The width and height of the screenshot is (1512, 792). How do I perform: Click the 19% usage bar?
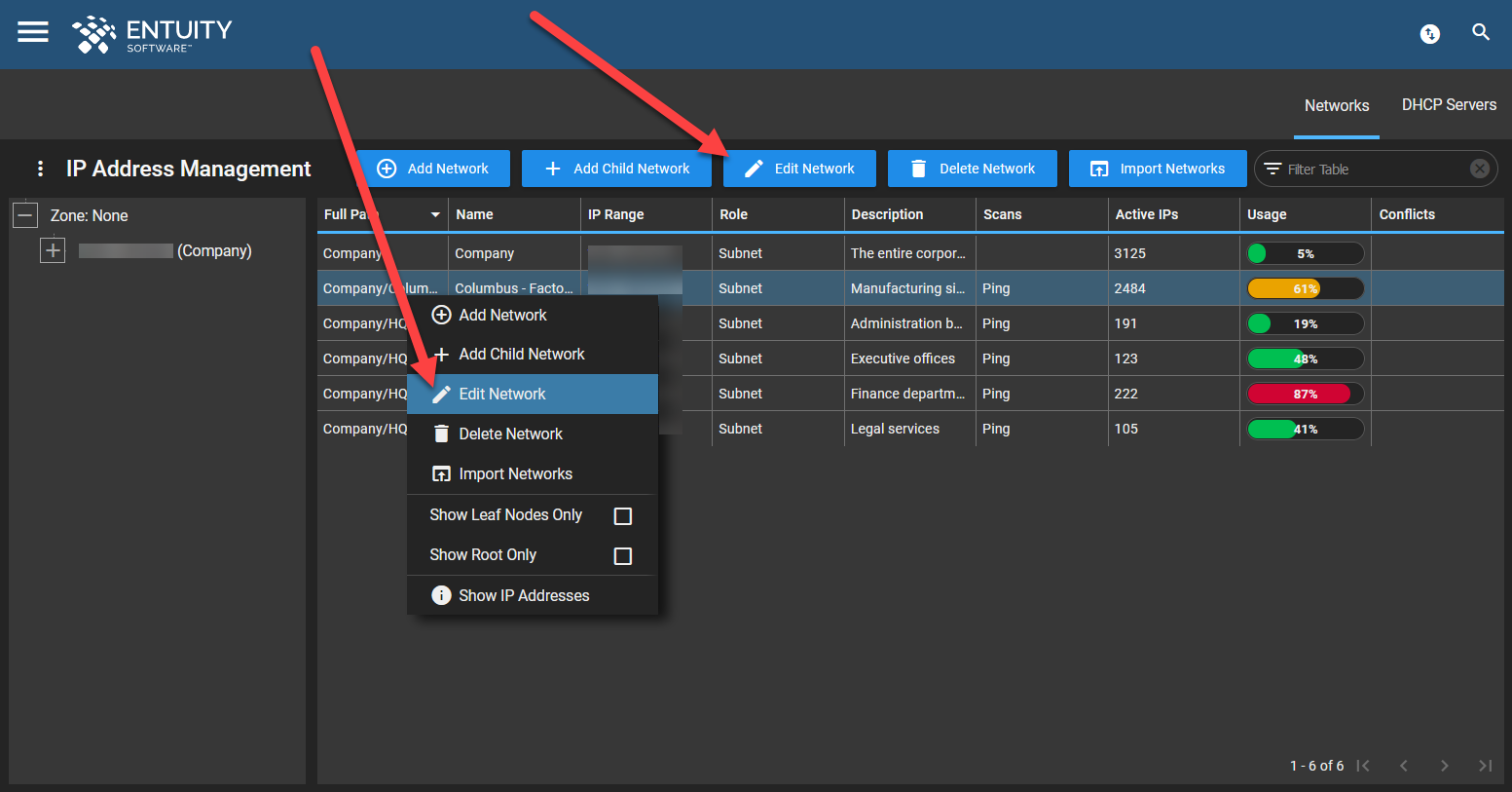point(1305,323)
